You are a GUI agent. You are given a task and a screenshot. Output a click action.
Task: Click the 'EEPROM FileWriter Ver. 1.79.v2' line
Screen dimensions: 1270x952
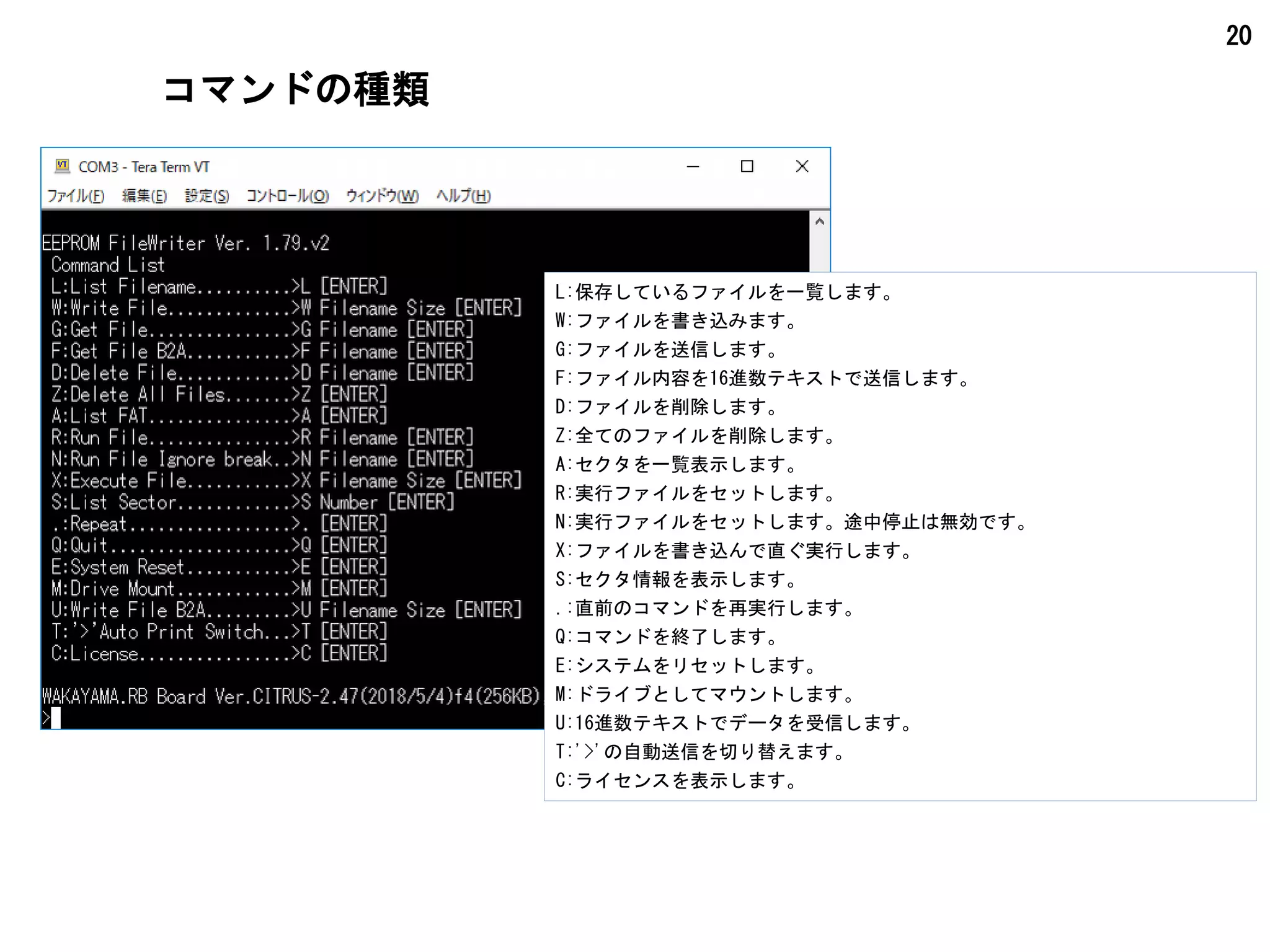coord(185,243)
